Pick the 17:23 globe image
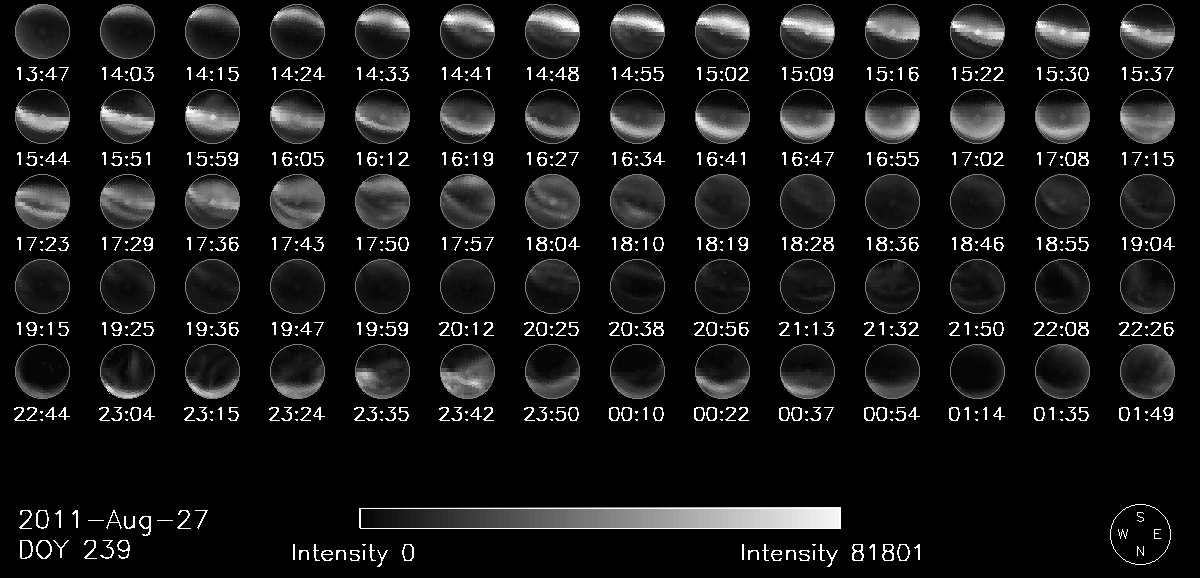 pos(42,202)
